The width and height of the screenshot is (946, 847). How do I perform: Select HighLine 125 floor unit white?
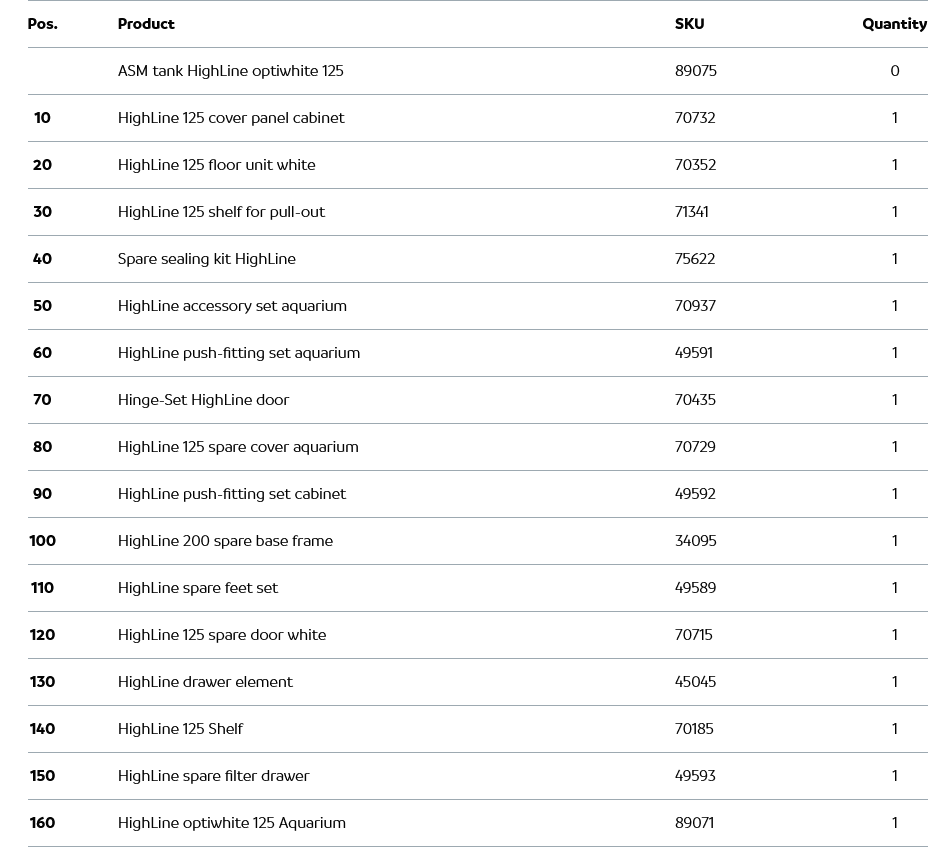coord(216,165)
